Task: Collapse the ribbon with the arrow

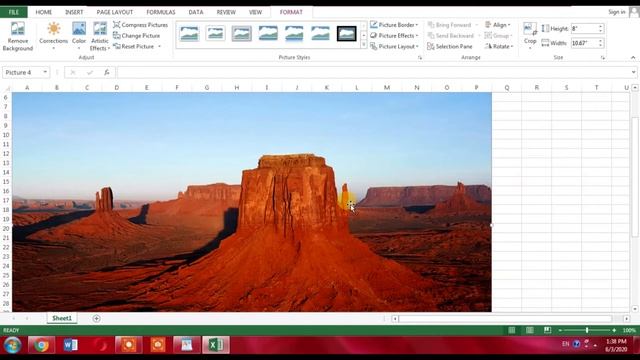Action: tap(633, 58)
